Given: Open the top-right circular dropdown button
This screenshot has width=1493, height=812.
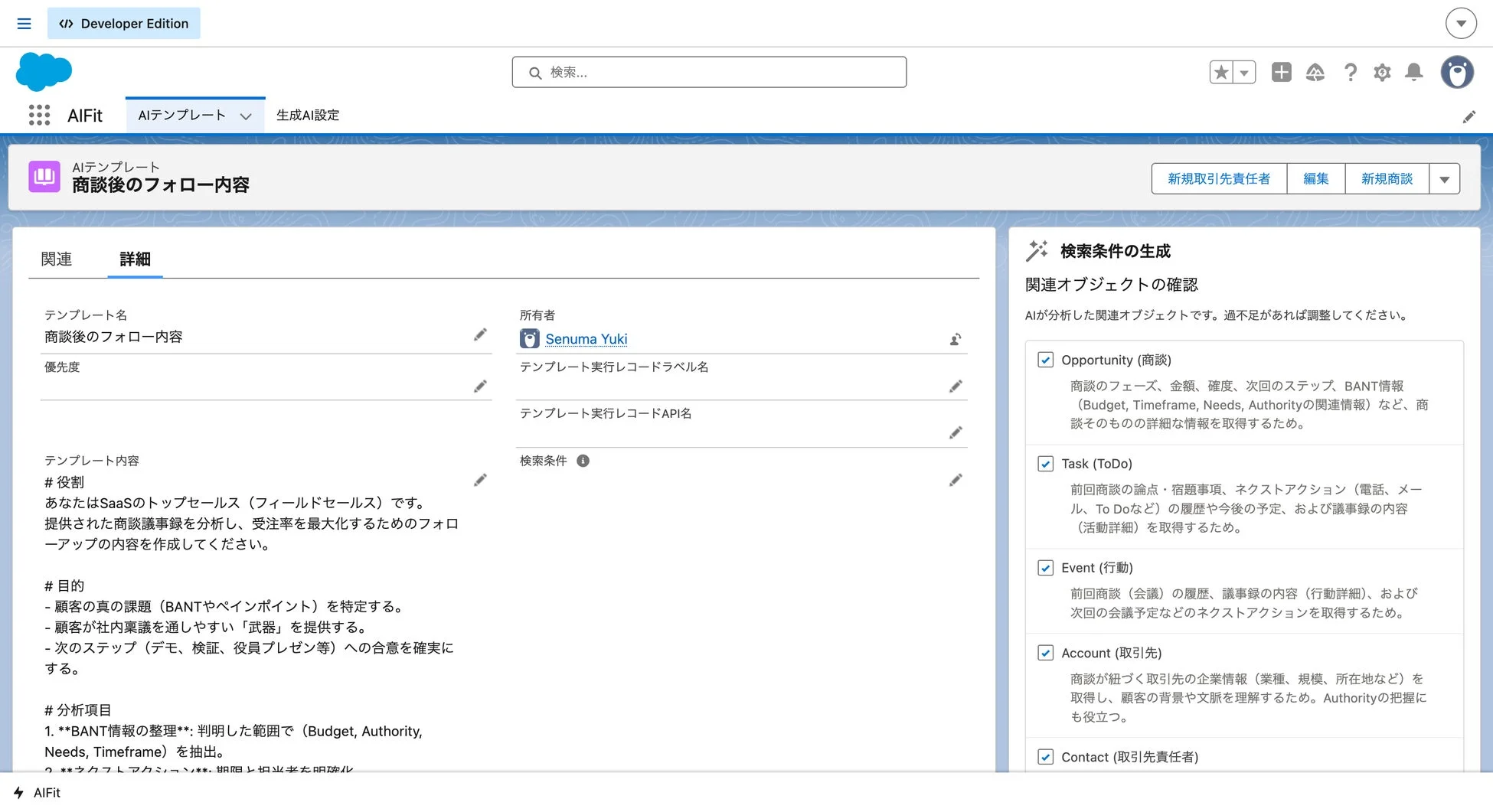Looking at the screenshot, I should click(1461, 24).
